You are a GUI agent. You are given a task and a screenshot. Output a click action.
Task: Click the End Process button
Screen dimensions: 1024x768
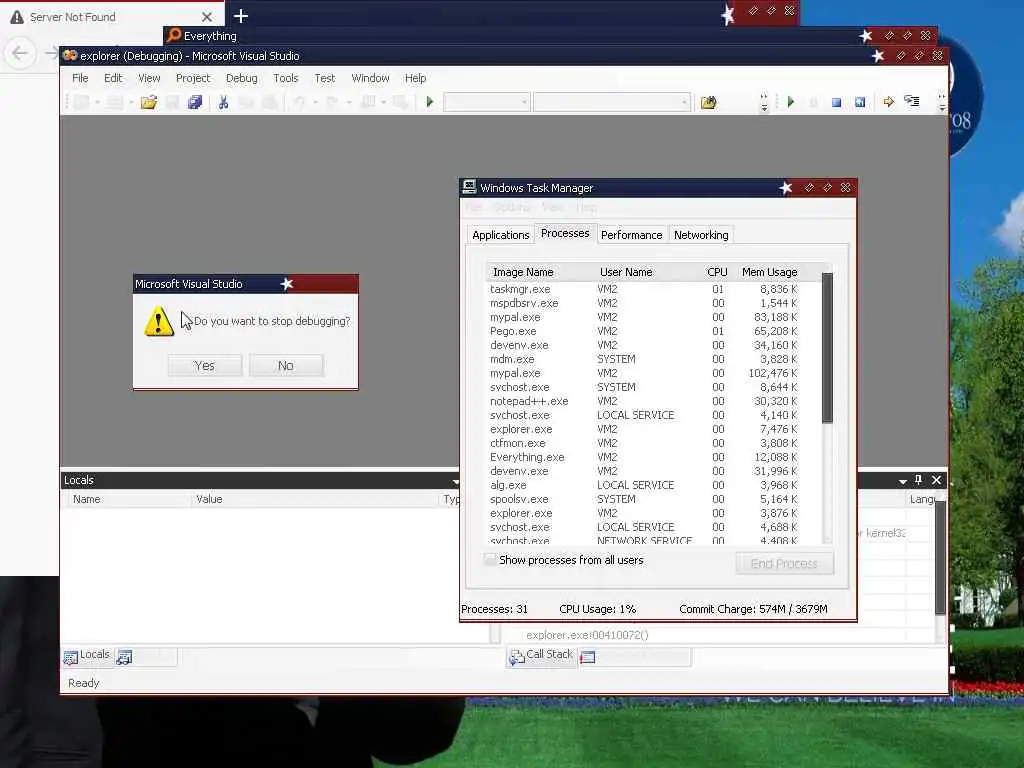784,564
